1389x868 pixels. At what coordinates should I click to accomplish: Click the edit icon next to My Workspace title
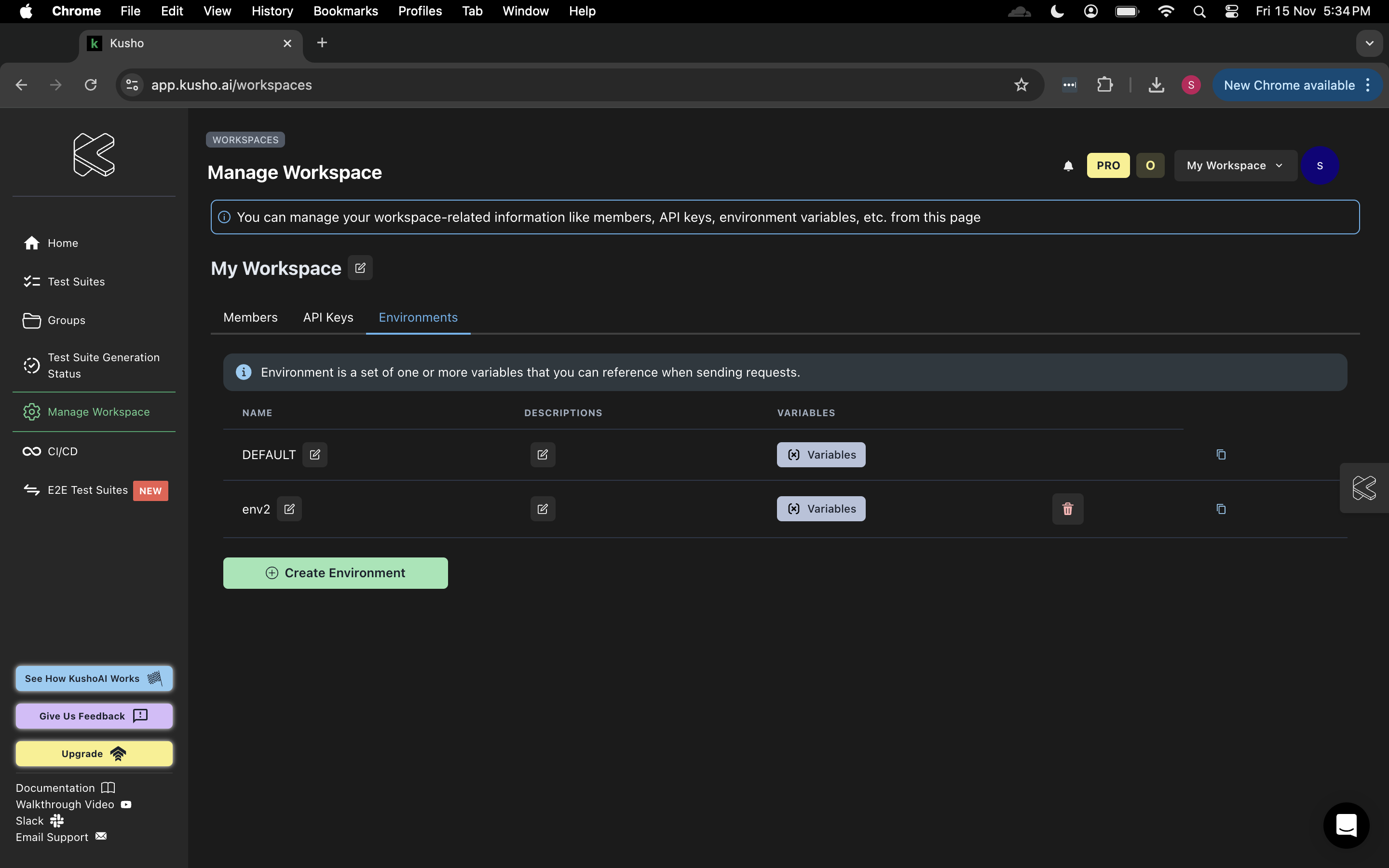point(360,267)
